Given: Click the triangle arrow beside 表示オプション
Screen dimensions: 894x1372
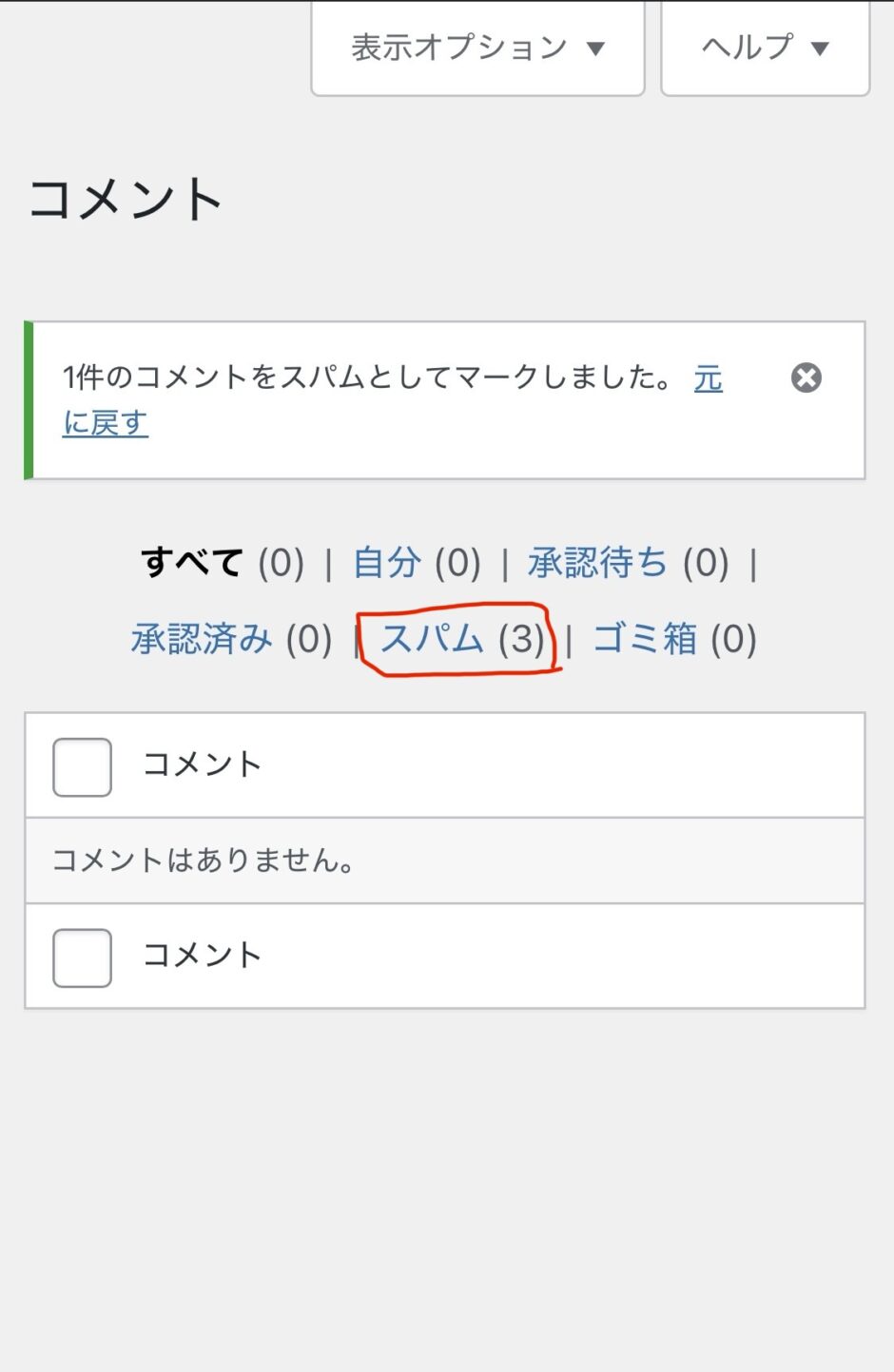Looking at the screenshot, I should 596,48.
